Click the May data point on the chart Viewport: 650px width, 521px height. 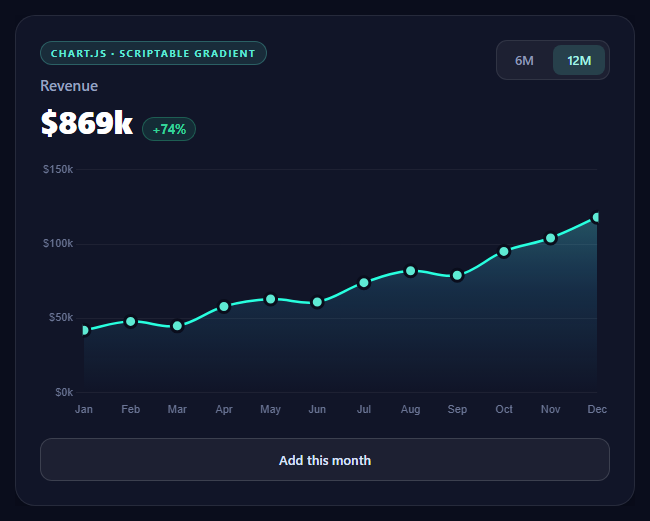[271, 299]
